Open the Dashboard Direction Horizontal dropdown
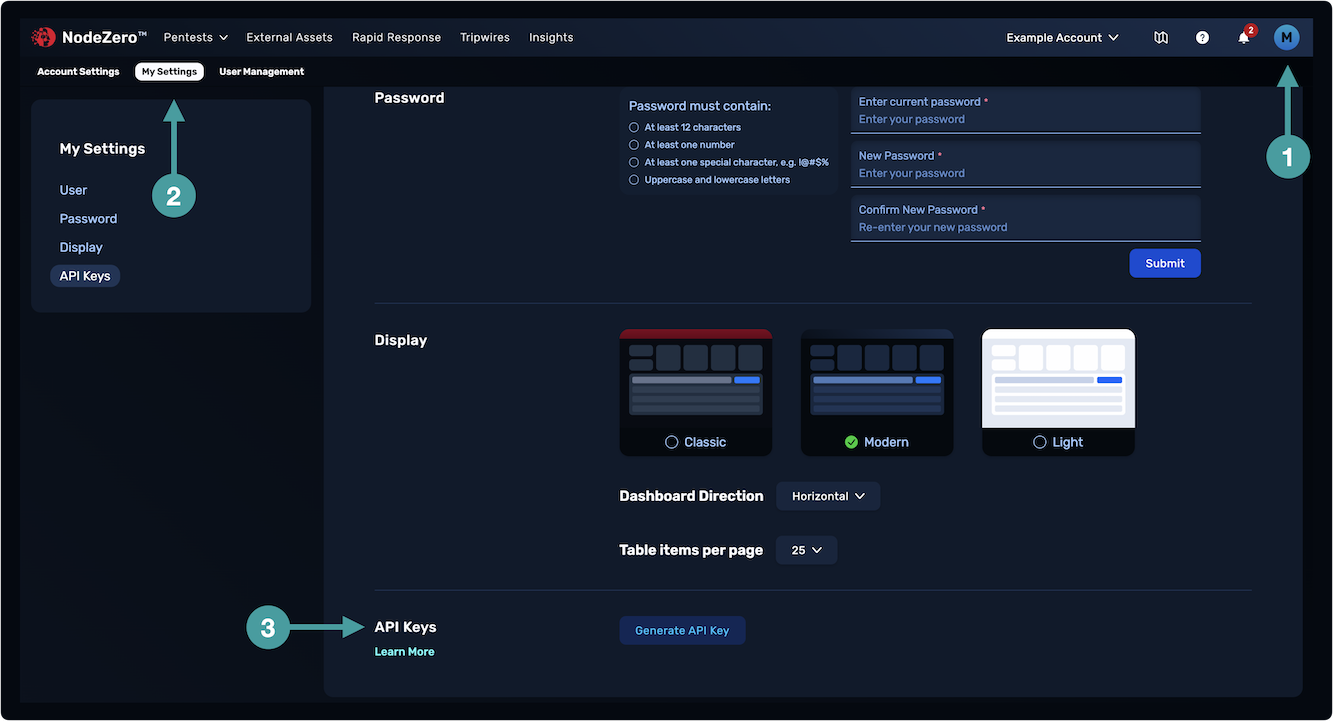Viewport: 1333px width, 721px height. (x=828, y=496)
